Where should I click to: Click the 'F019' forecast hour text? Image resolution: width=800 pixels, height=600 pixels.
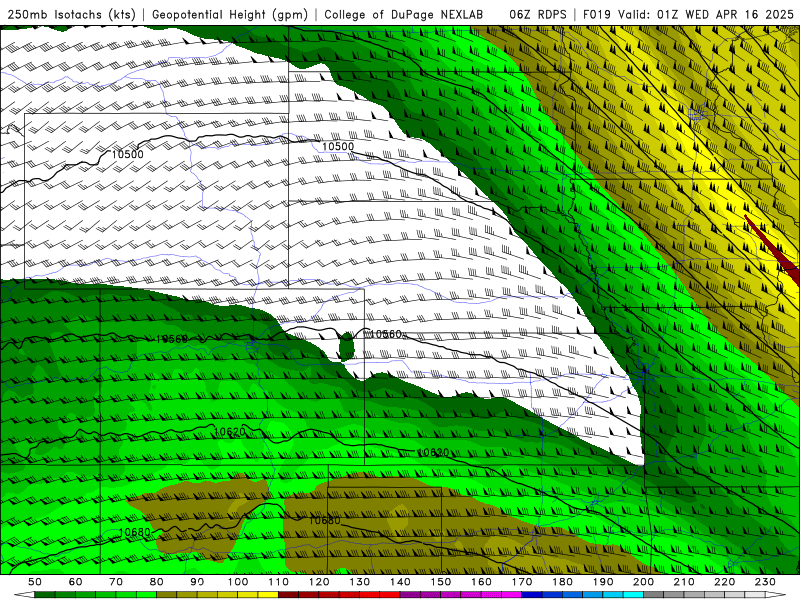point(597,15)
